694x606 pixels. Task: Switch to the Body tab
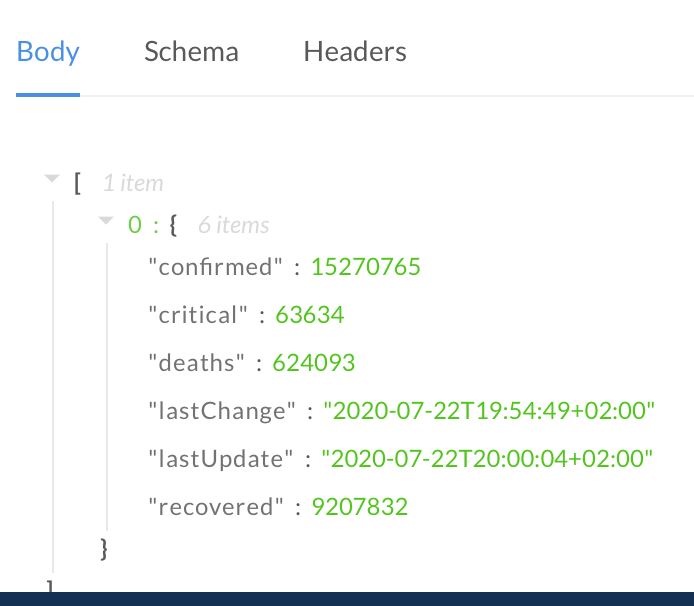pos(48,51)
